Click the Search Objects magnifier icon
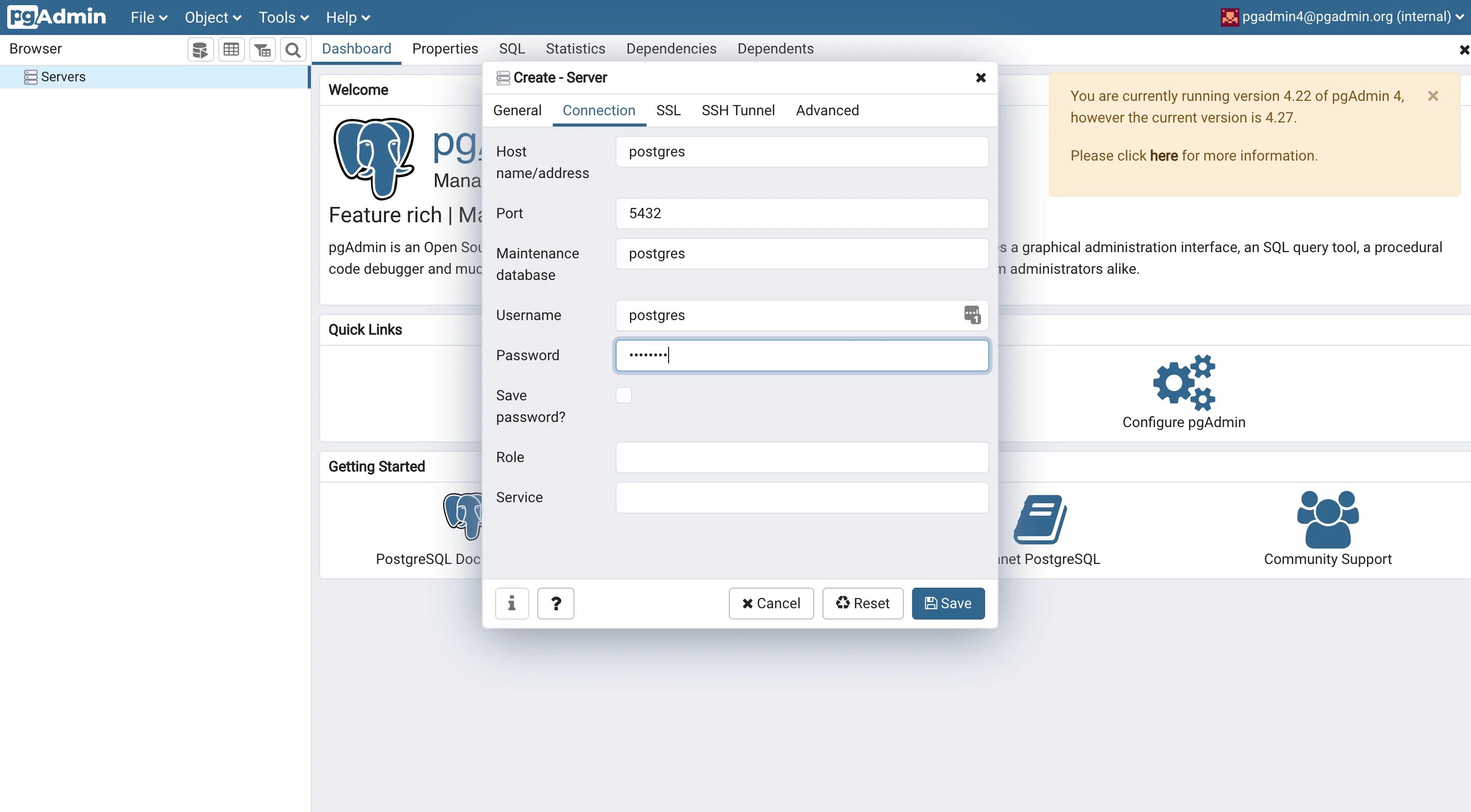The width and height of the screenshot is (1471, 812). pos(293,50)
